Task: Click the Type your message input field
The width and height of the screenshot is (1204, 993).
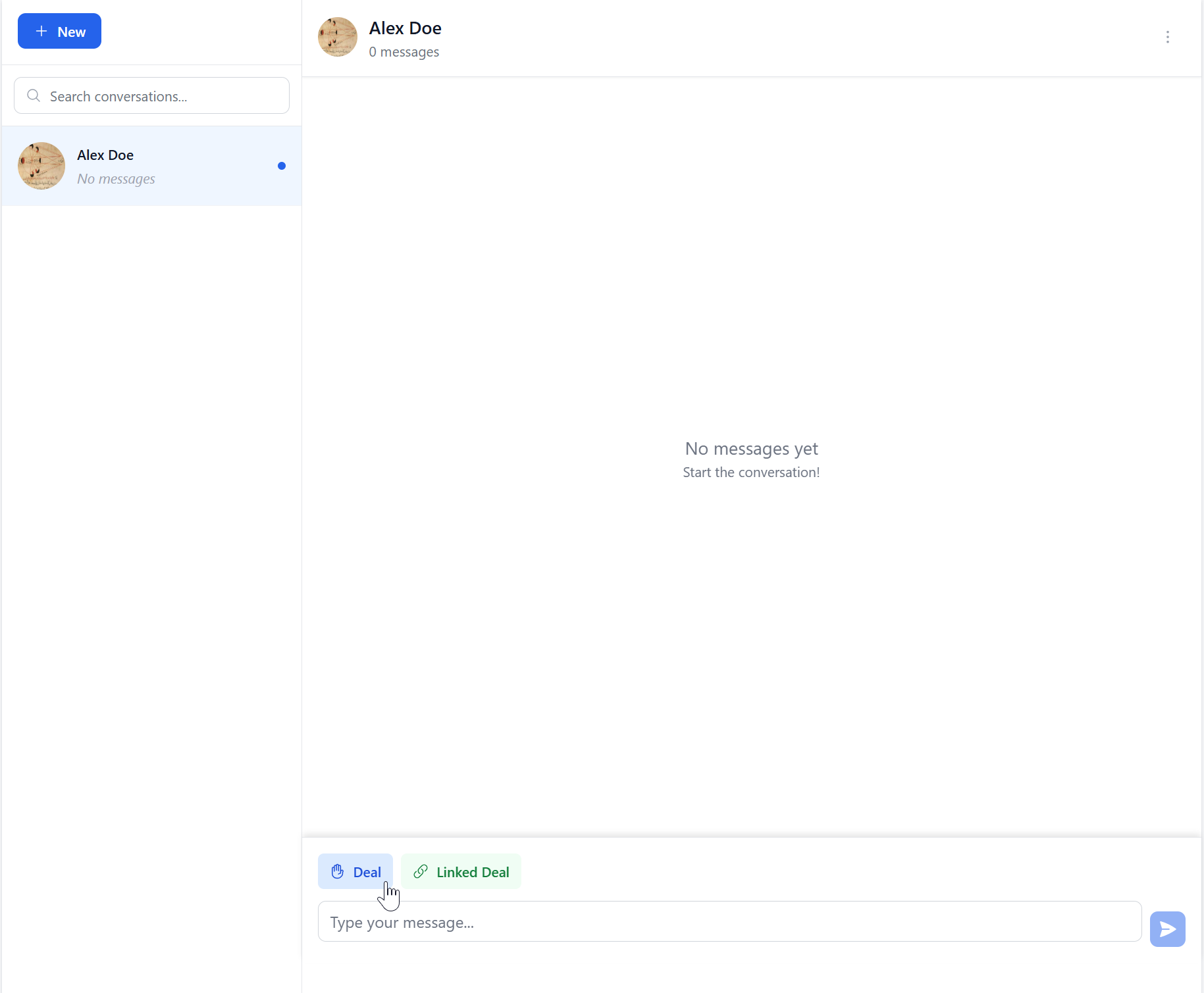Action: 729,921
